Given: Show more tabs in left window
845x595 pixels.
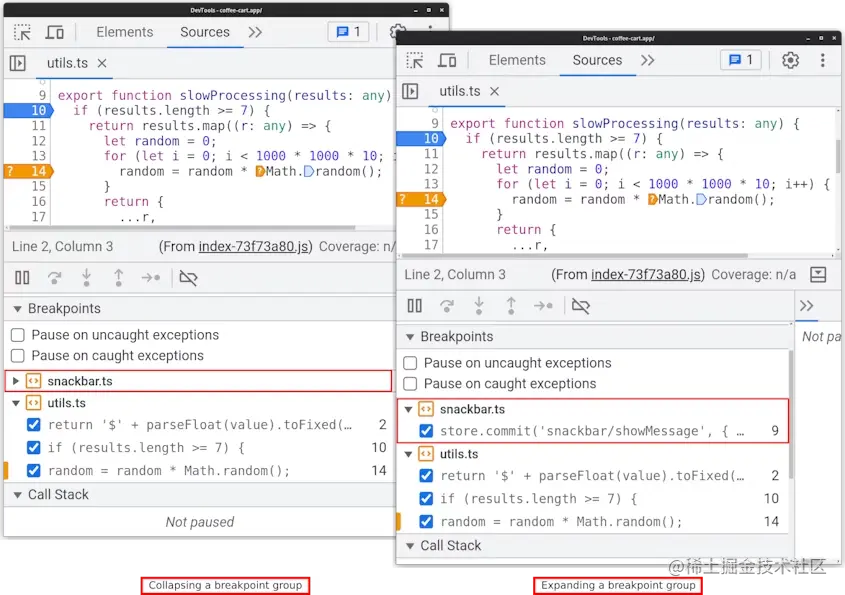Looking at the screenshot, I should click(x=255, y=32).
